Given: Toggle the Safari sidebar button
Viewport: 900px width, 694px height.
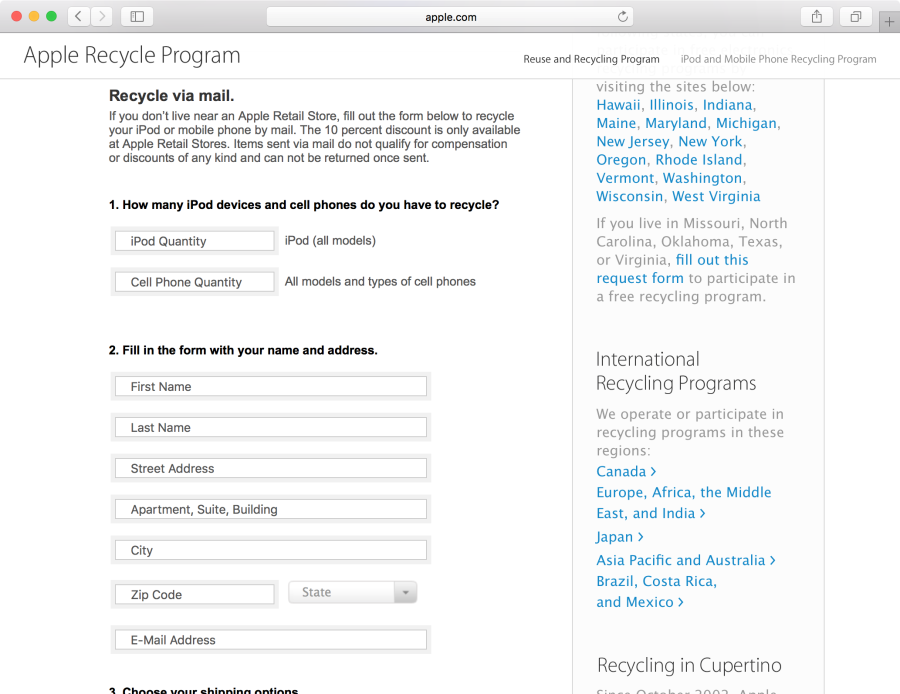Looking at the screenshot, I should [x=137, y=16].
